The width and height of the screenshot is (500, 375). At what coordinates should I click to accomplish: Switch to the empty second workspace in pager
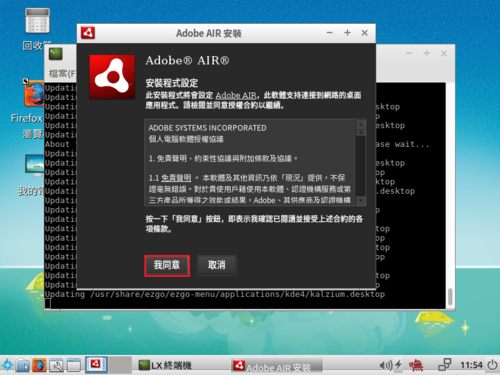(120, 365)
